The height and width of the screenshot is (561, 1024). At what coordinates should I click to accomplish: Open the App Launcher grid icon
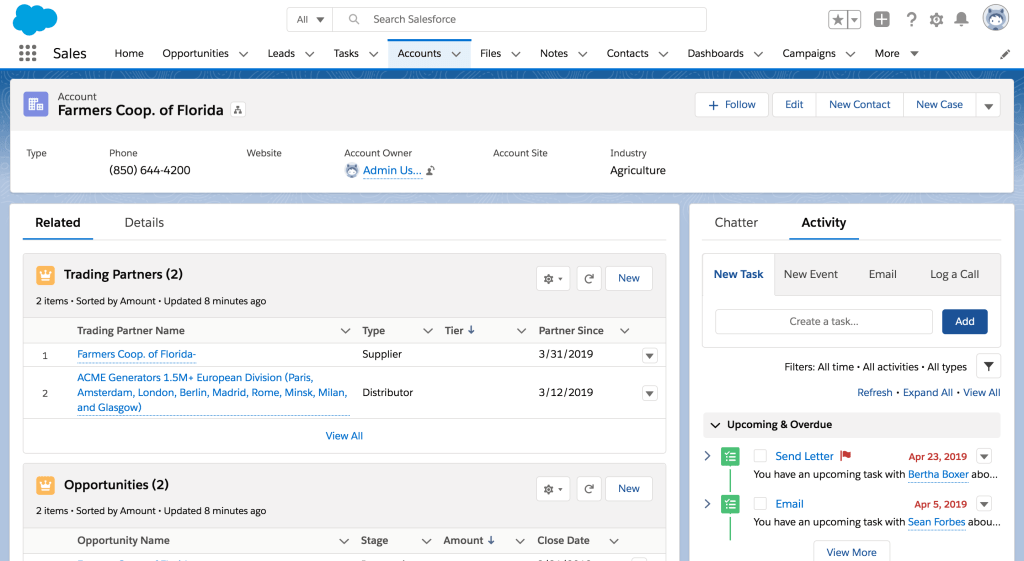coord(27,53)
